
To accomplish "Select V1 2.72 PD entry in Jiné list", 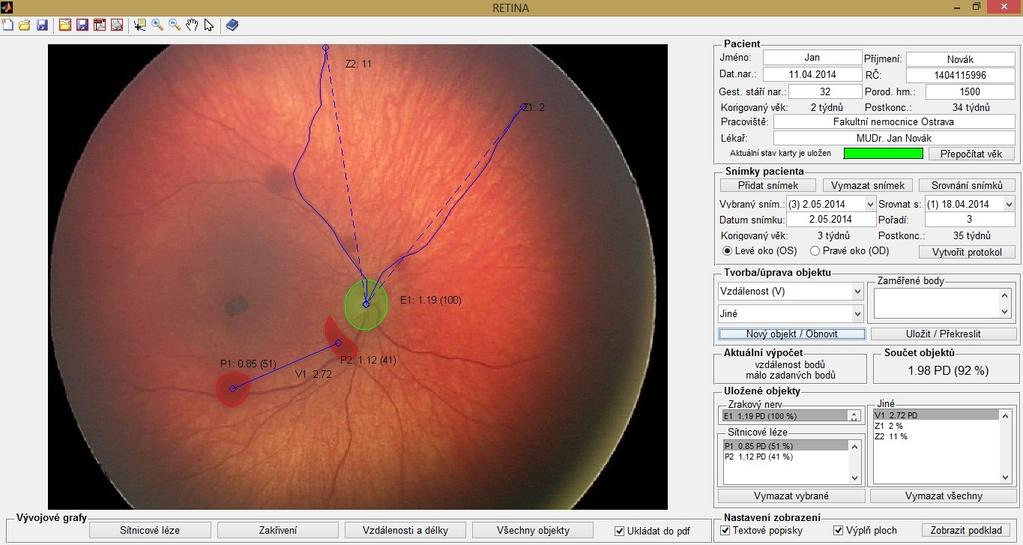I will [x=936, y=415].
